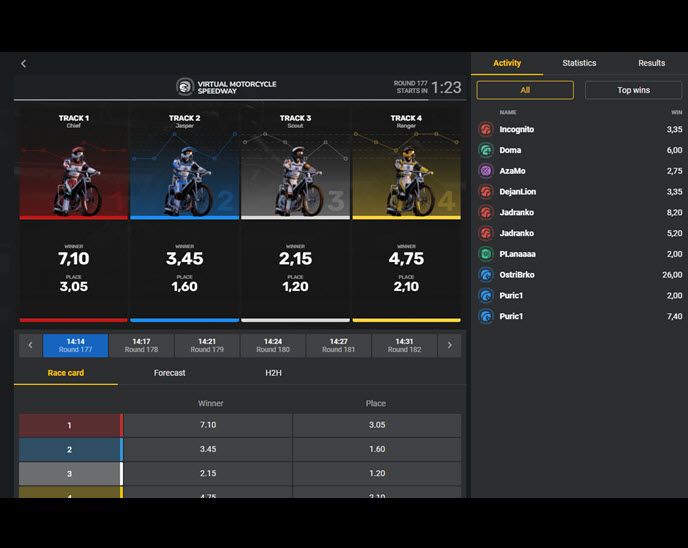Click the red rider 1 color cell
The width and height of the screenshot is (688, 548).
point(69,425)
